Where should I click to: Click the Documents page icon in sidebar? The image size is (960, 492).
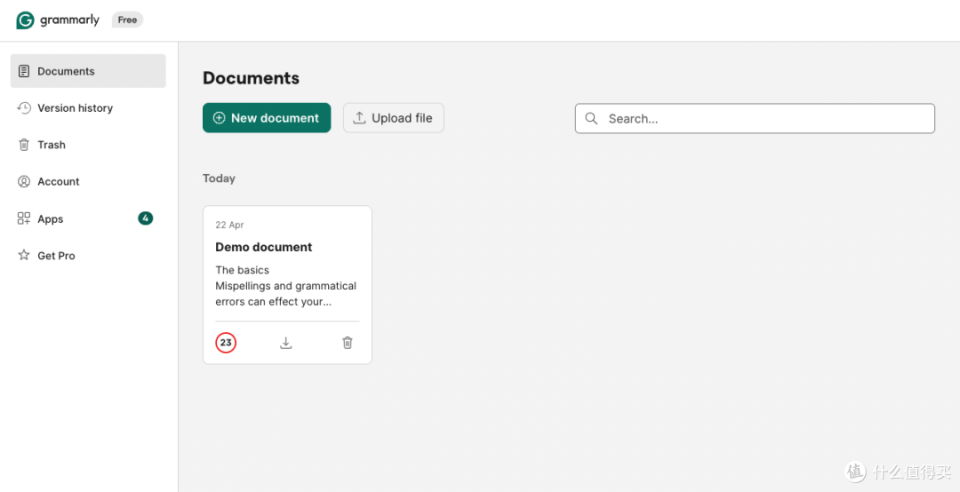pos(24,71)
